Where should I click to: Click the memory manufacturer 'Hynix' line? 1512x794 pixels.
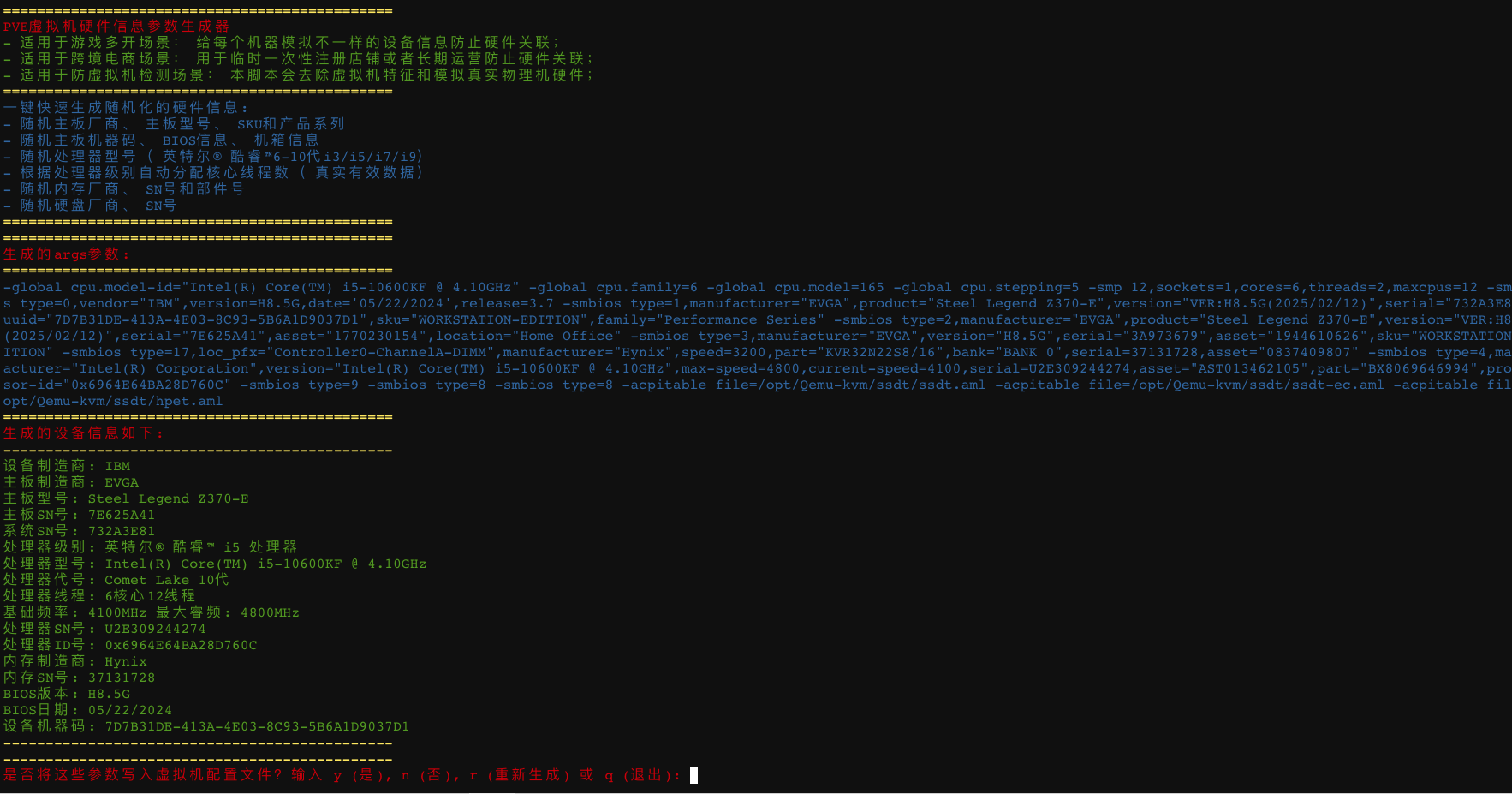point(75,661)
